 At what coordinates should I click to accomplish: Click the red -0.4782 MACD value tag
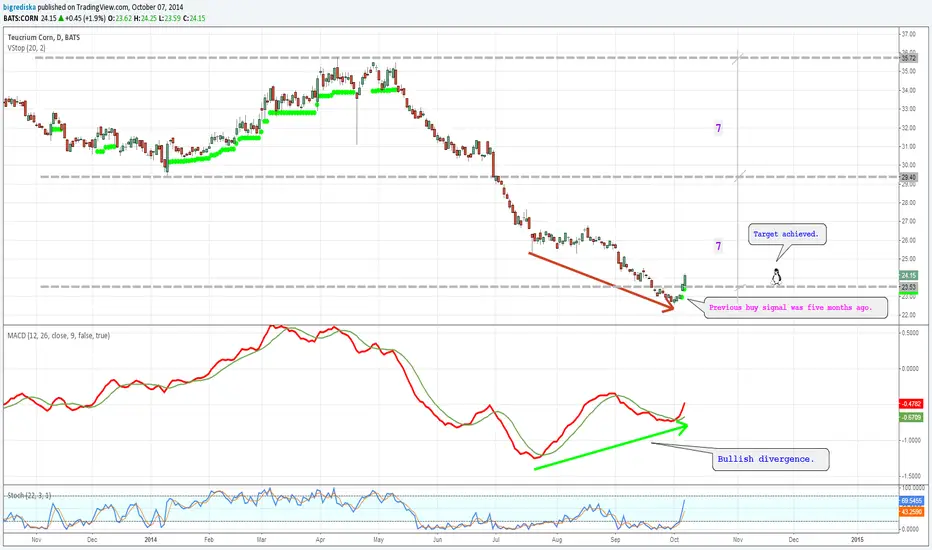tap(911, 404)
